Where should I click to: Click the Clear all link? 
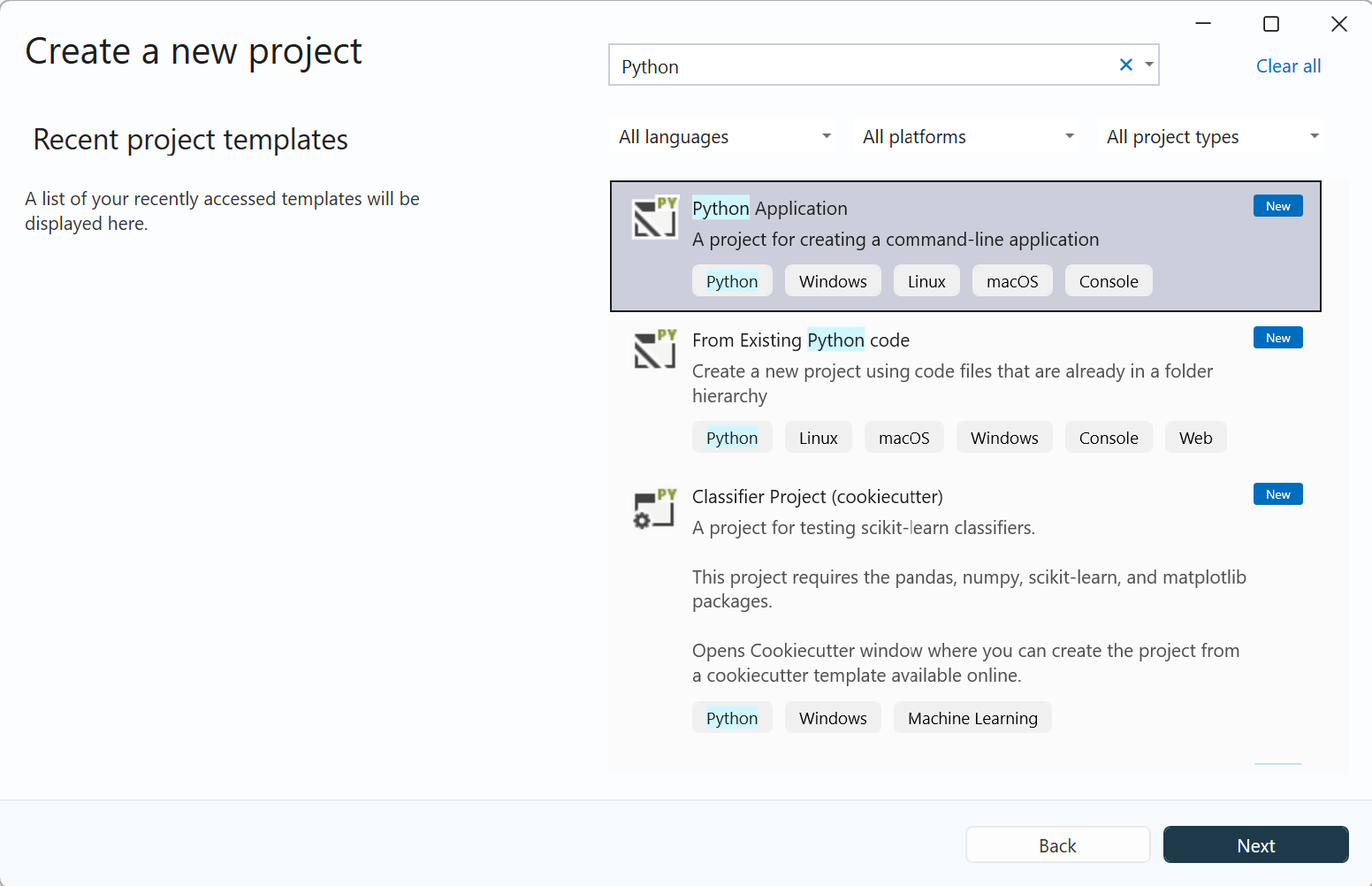(1288, 65)
